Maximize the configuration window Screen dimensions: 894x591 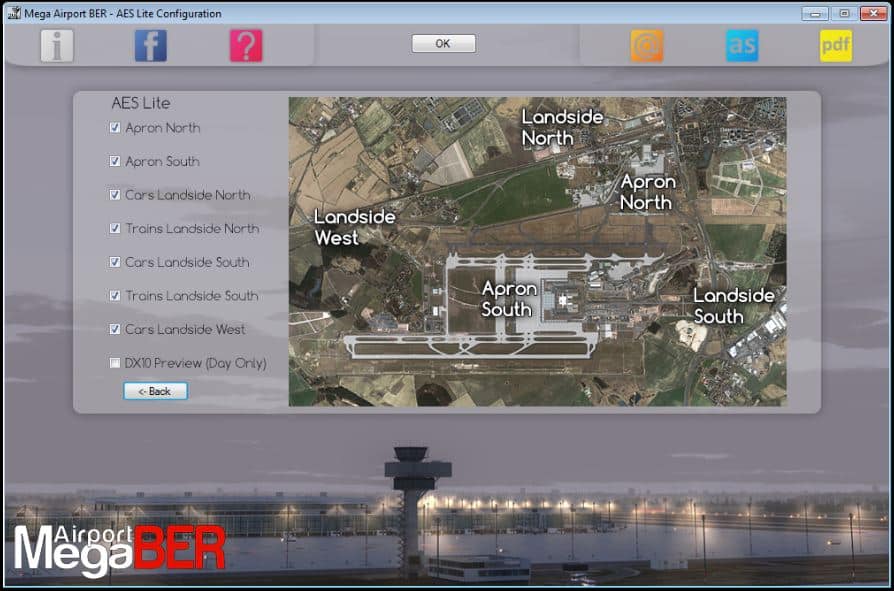click(x=844, y=13)
